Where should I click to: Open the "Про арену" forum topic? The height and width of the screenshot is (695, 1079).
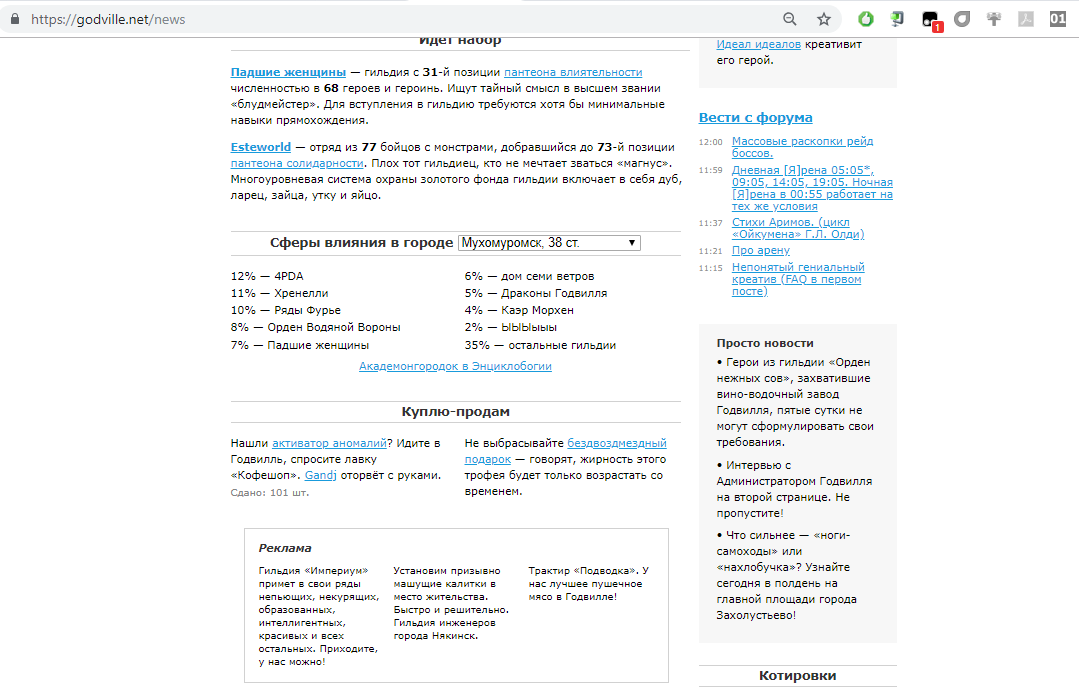(x=760, y=250)
